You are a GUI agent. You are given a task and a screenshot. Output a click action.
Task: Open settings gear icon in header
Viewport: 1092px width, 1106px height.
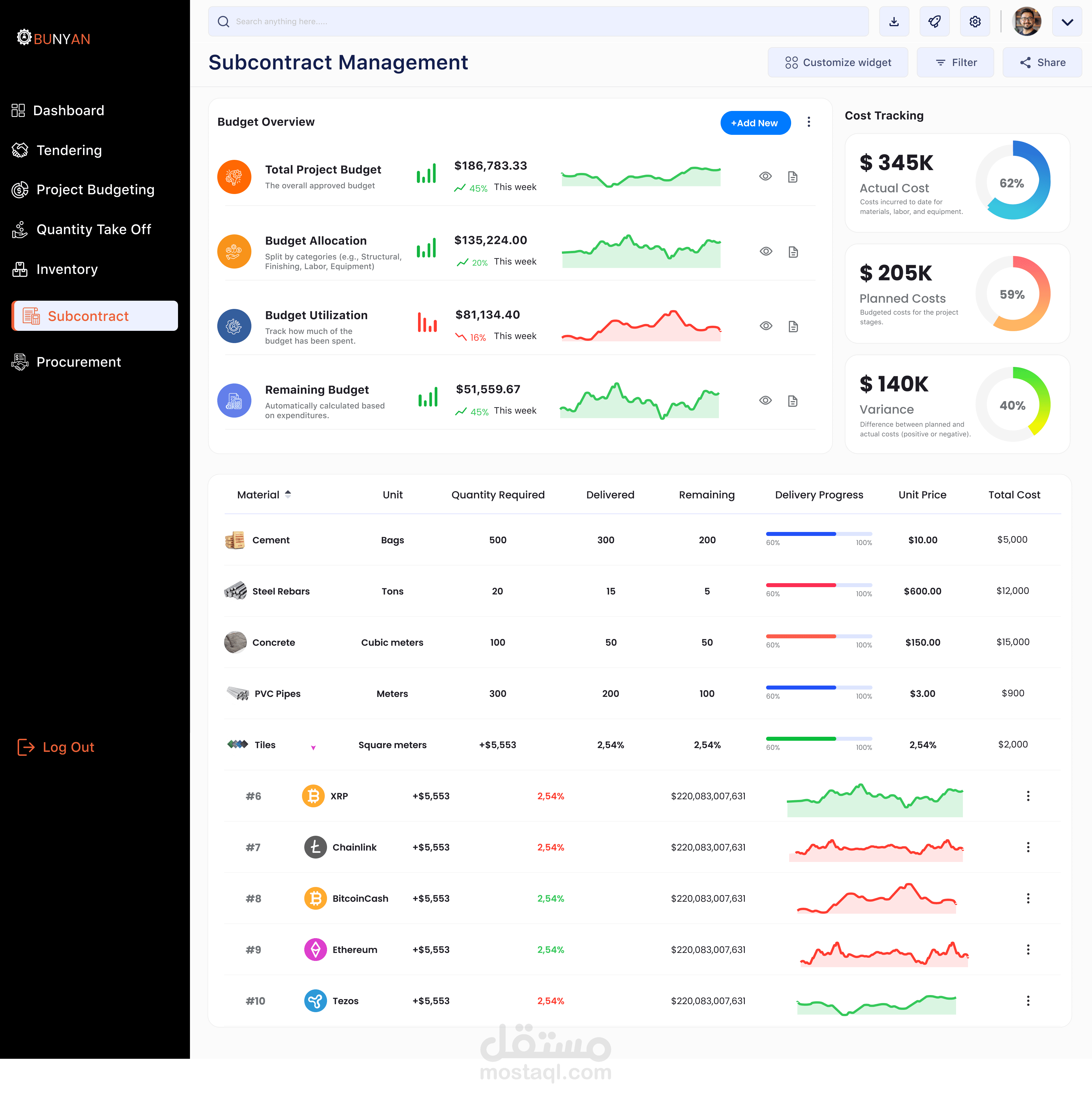(x=975, y=22)
